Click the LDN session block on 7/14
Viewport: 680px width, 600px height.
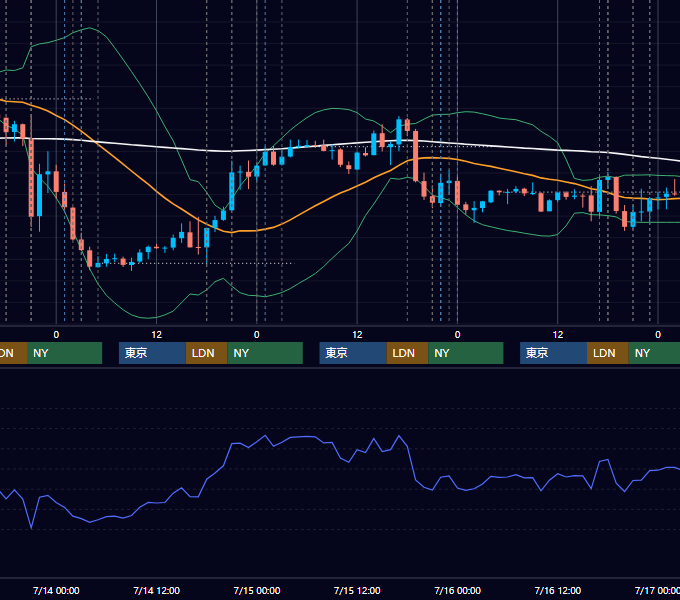(206, 353)
